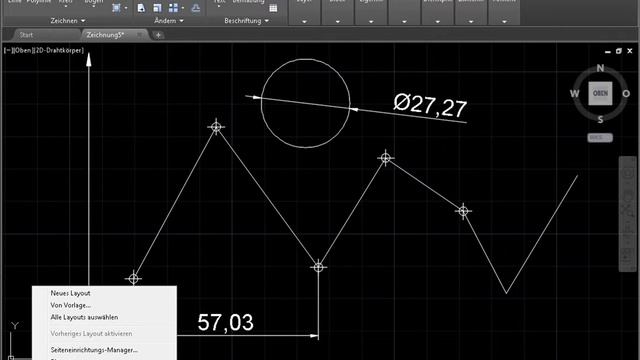
Task: Click the square region icon in Zeichnen panel
Action: click(x=116, y=8)
